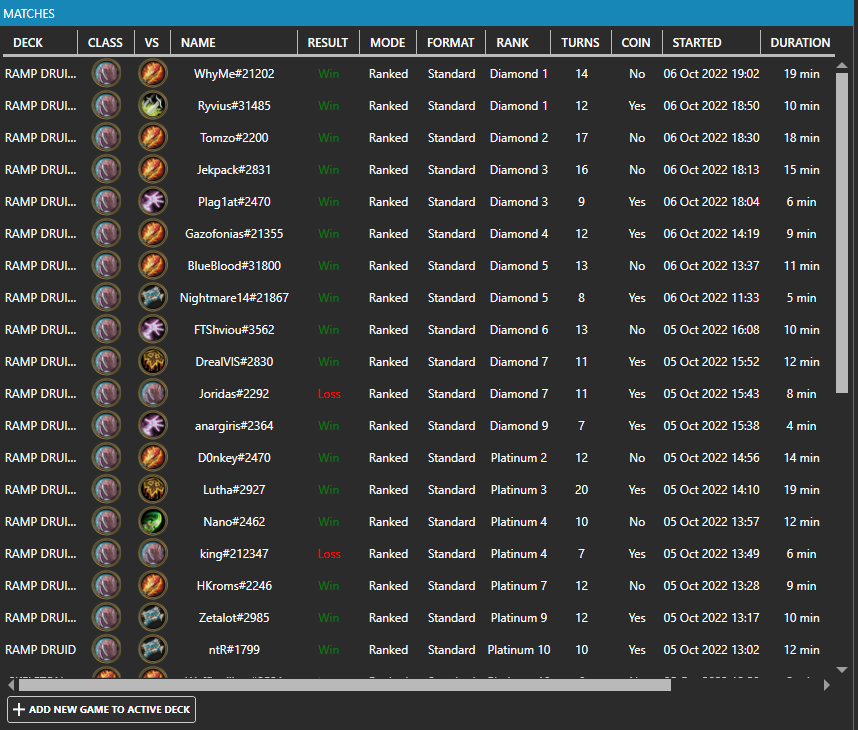
Task: Click Platinum 10 rank cell
Action: (519, 650)
